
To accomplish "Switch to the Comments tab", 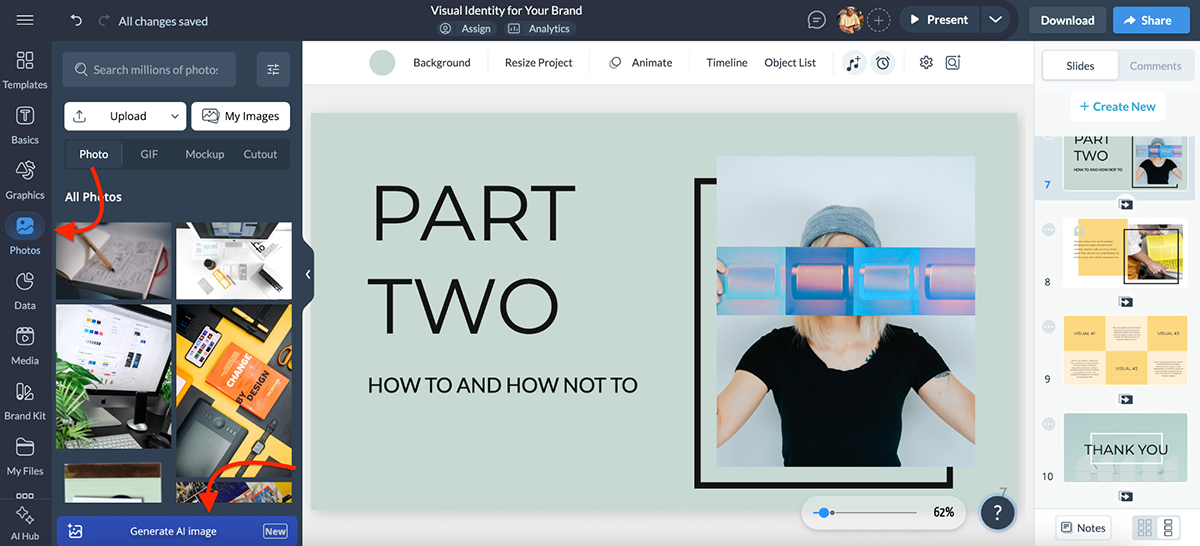I will tap(1155, 66).
